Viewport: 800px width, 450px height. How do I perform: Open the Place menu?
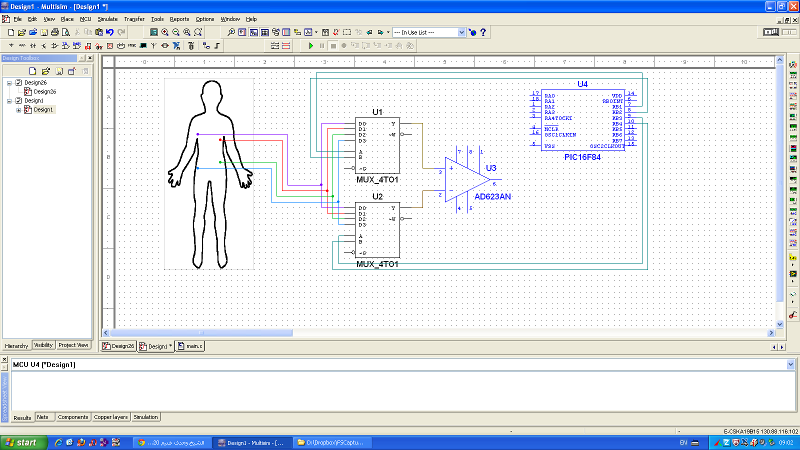(67, 19)
